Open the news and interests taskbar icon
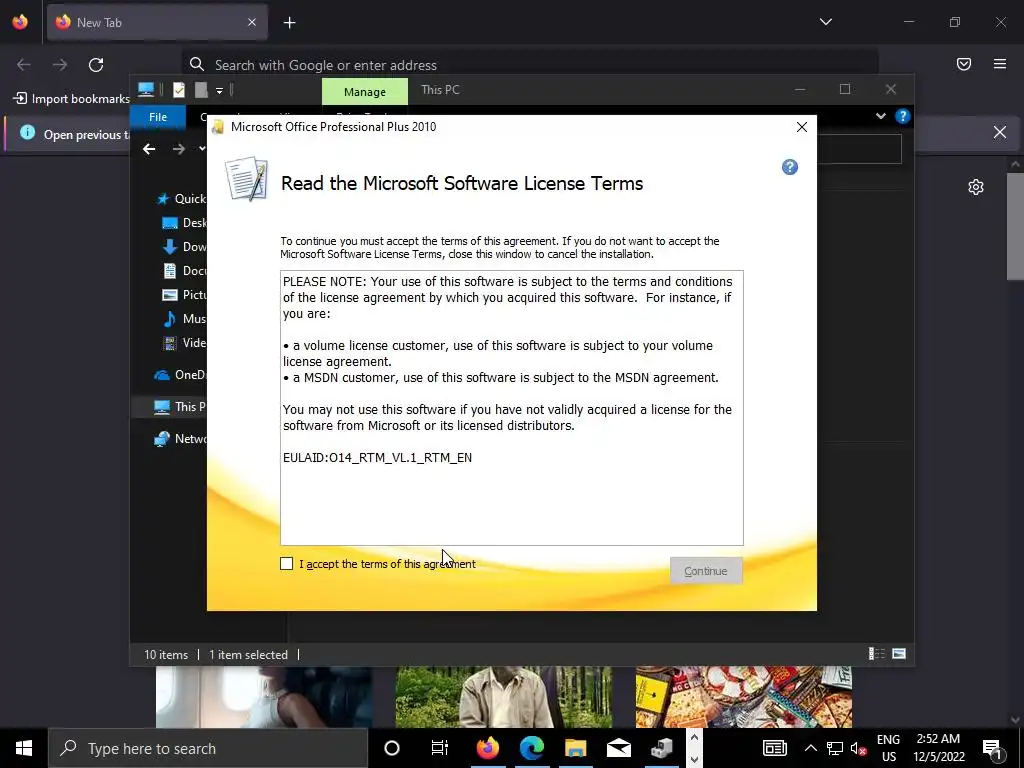The image size is (1024, 768). (x=775, y=748)
